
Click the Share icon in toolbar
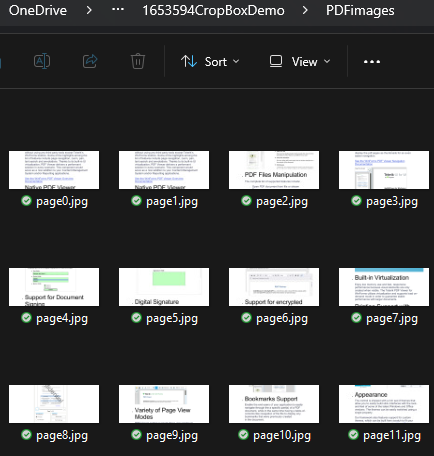point(90,61)
